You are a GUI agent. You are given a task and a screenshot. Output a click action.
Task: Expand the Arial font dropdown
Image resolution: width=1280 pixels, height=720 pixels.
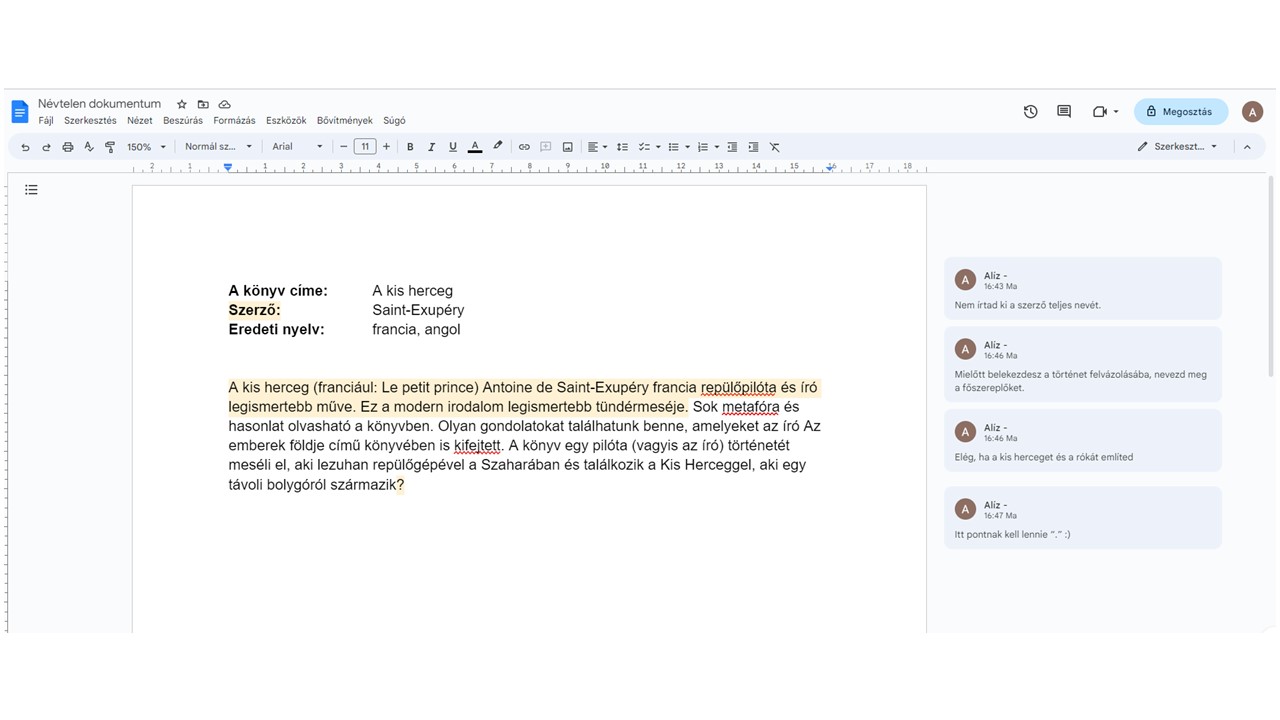point(297,147)
